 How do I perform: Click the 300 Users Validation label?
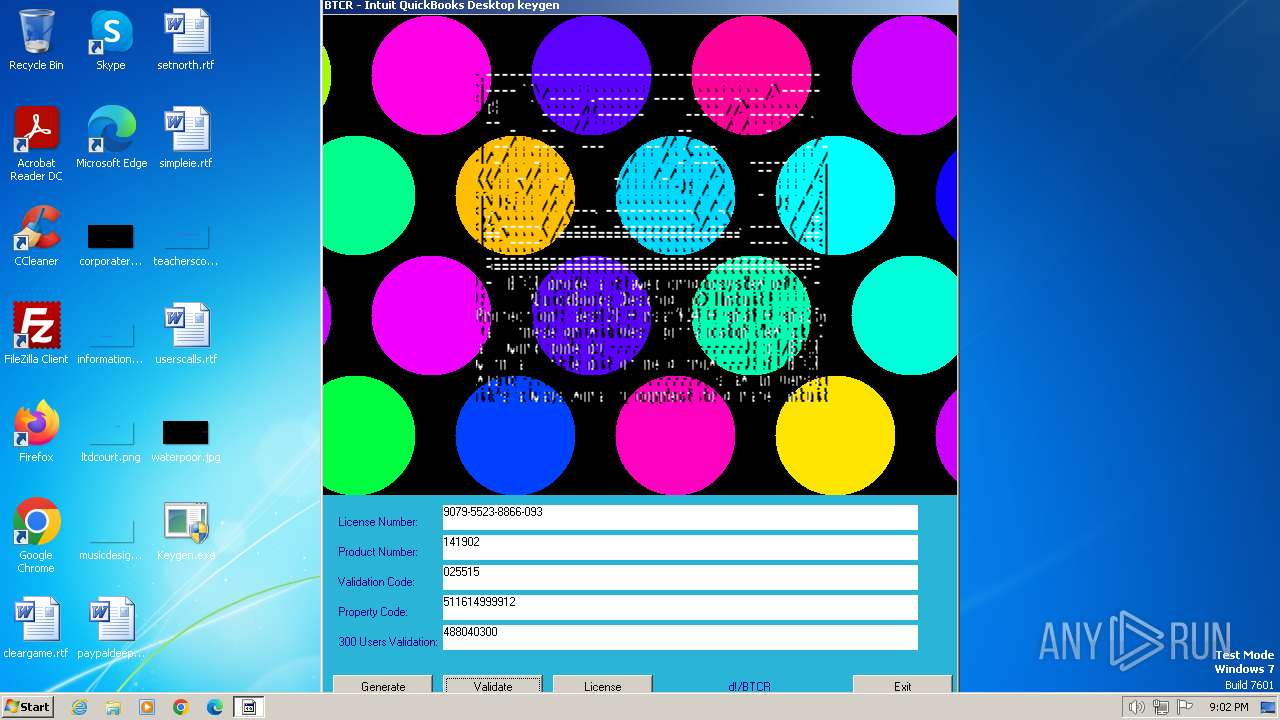tap(388, 642)
